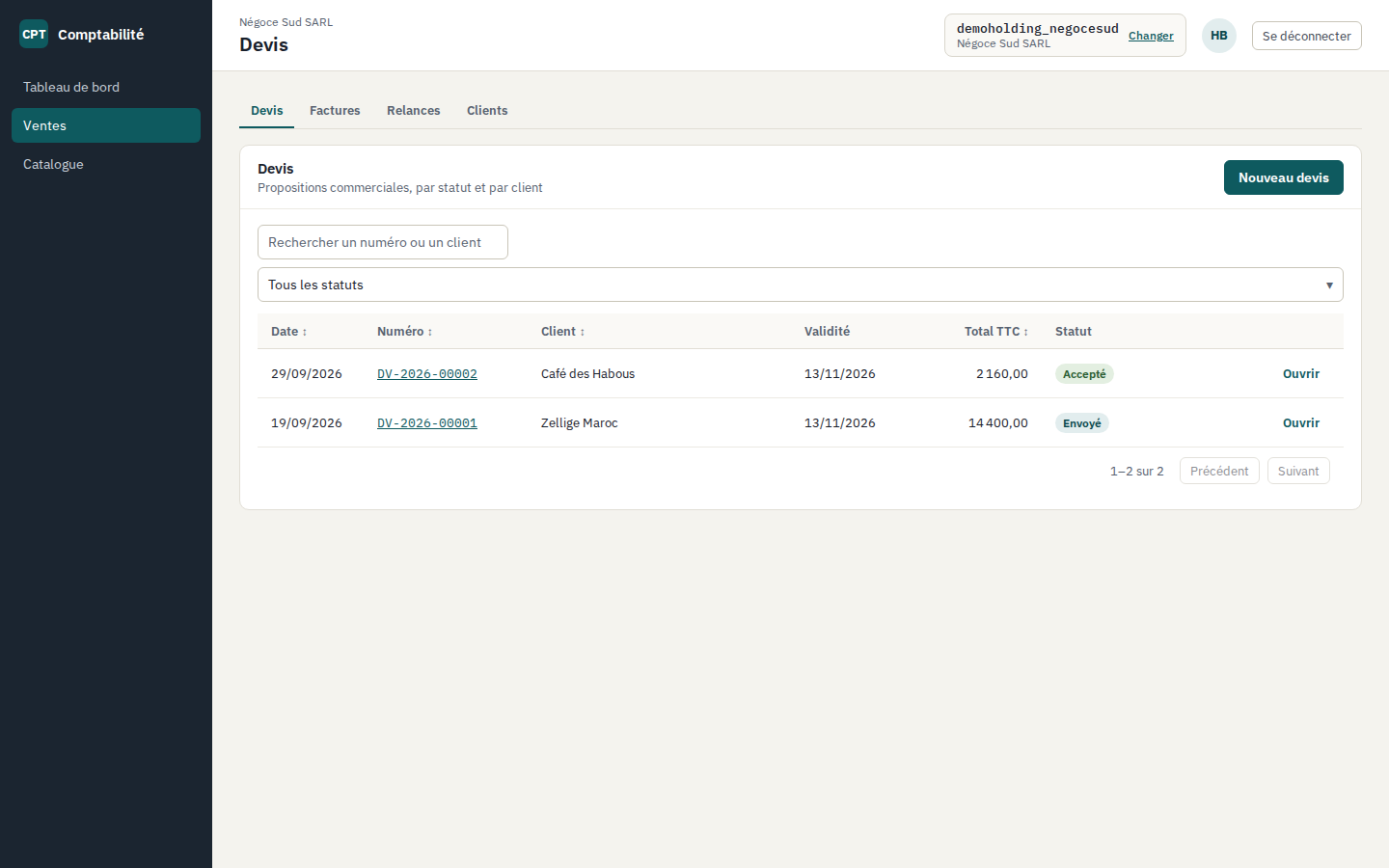Switch to the Relances tab
This screenshot has height=868, width=1389.
[x=414, y=111]
